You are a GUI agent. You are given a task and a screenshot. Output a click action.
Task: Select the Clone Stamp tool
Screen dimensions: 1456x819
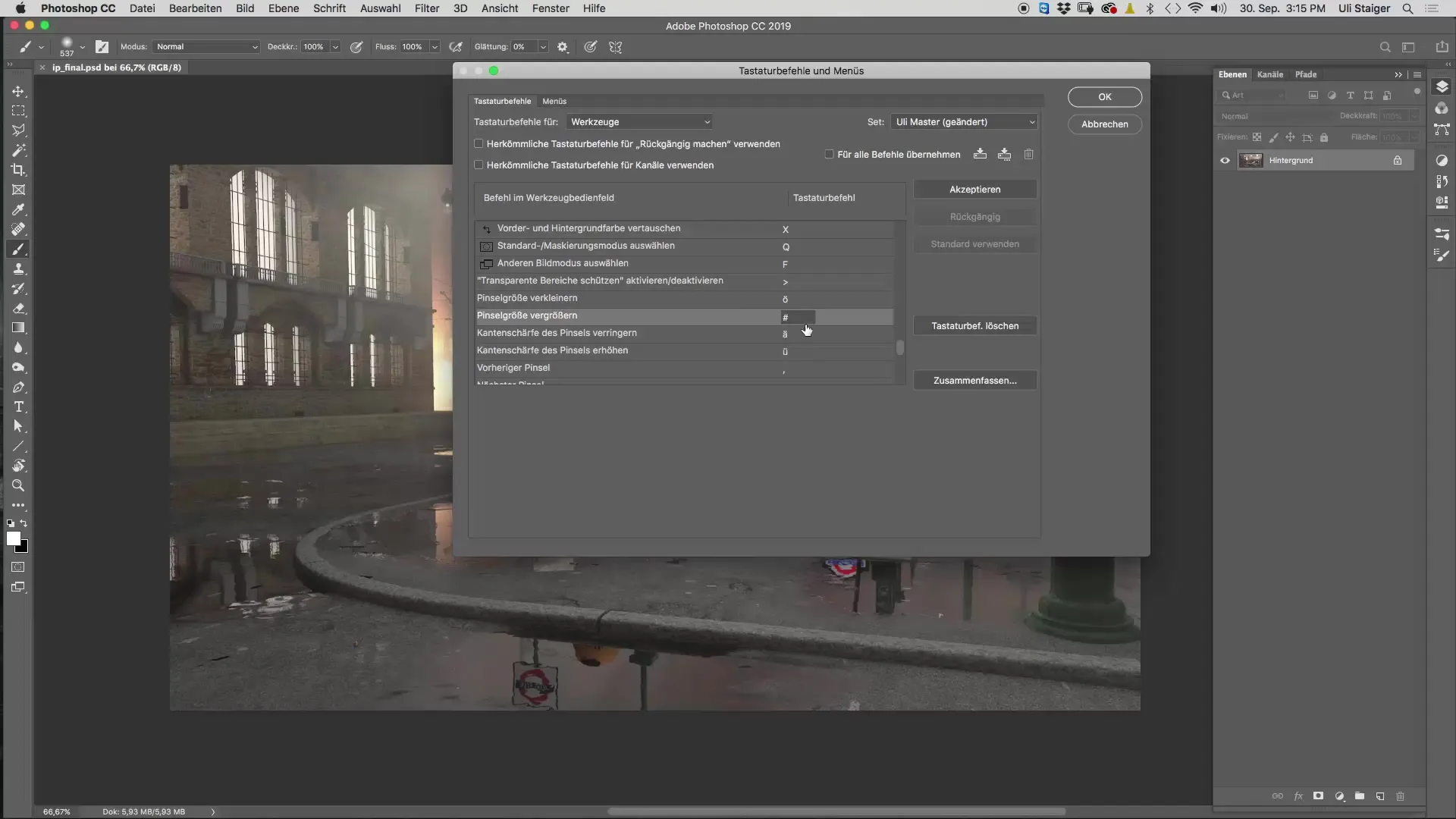coord(18,268)
